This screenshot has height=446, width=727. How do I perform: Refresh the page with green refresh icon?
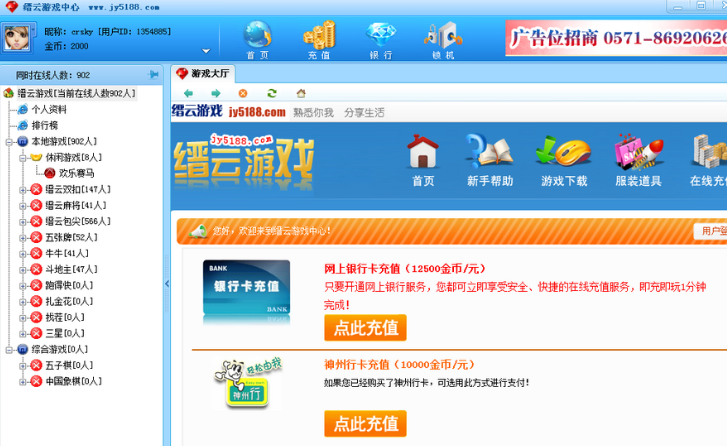click(272, 93)
